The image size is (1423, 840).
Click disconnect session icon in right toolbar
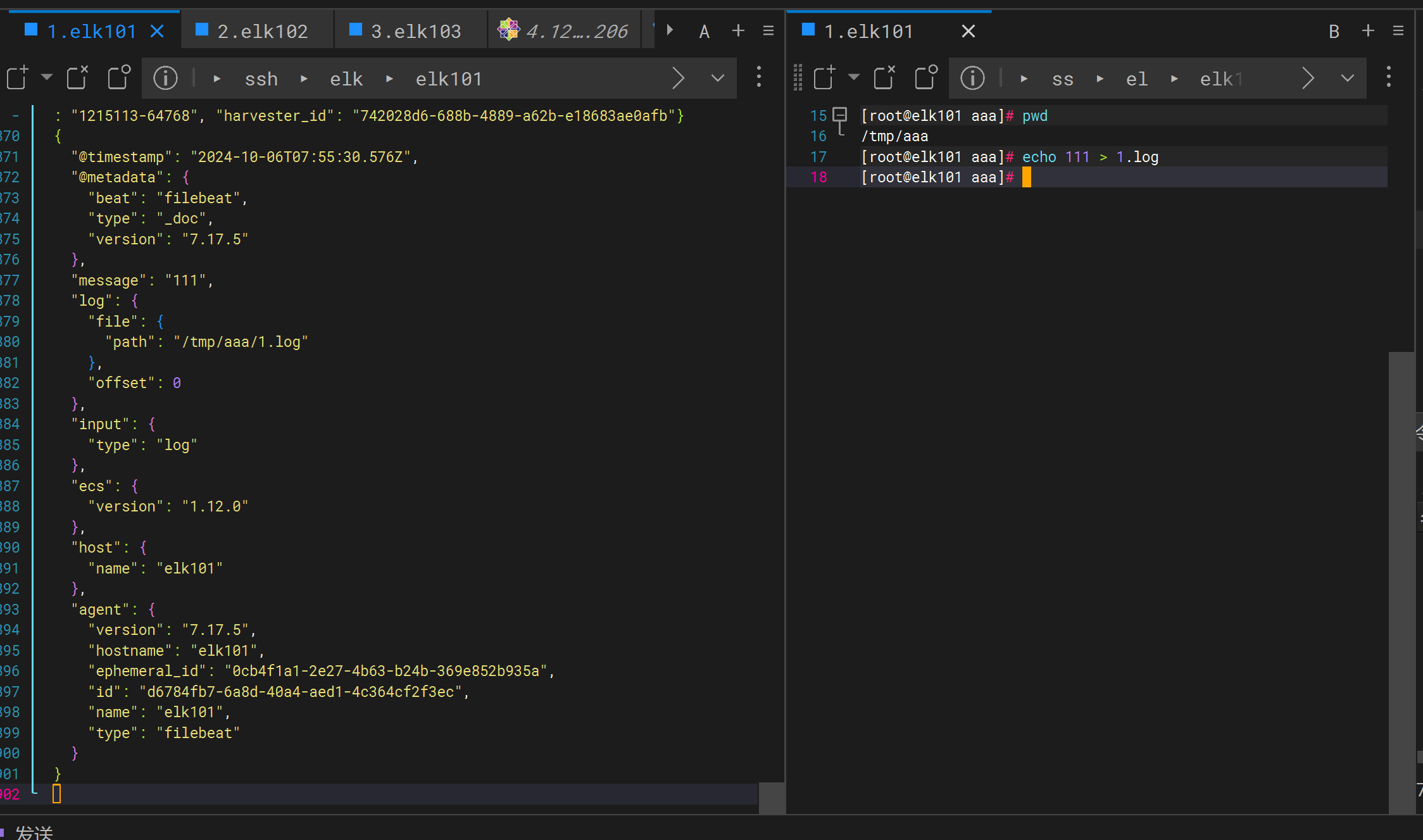point(884,78)
